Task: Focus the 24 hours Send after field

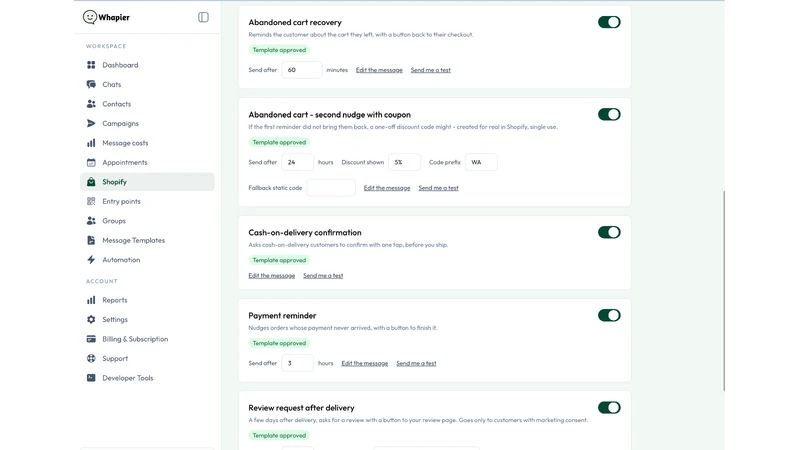Action: (x=297, y=162)
